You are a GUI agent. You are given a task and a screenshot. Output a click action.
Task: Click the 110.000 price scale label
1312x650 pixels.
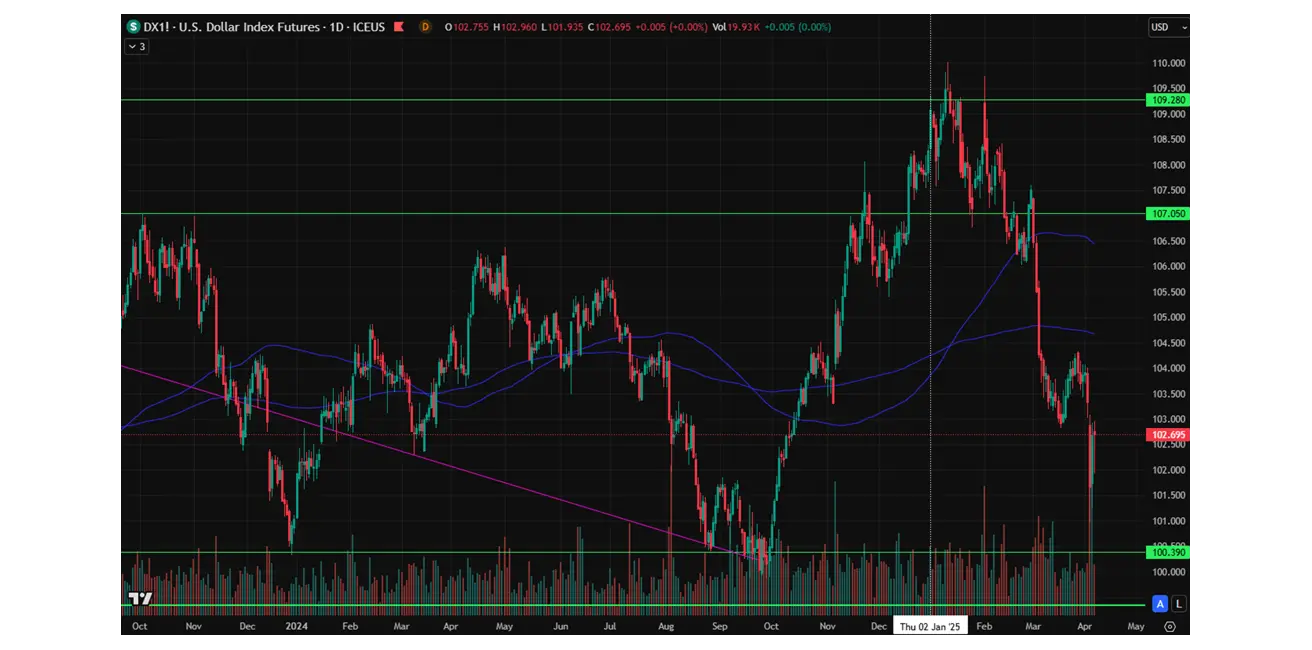(1168, 63)
